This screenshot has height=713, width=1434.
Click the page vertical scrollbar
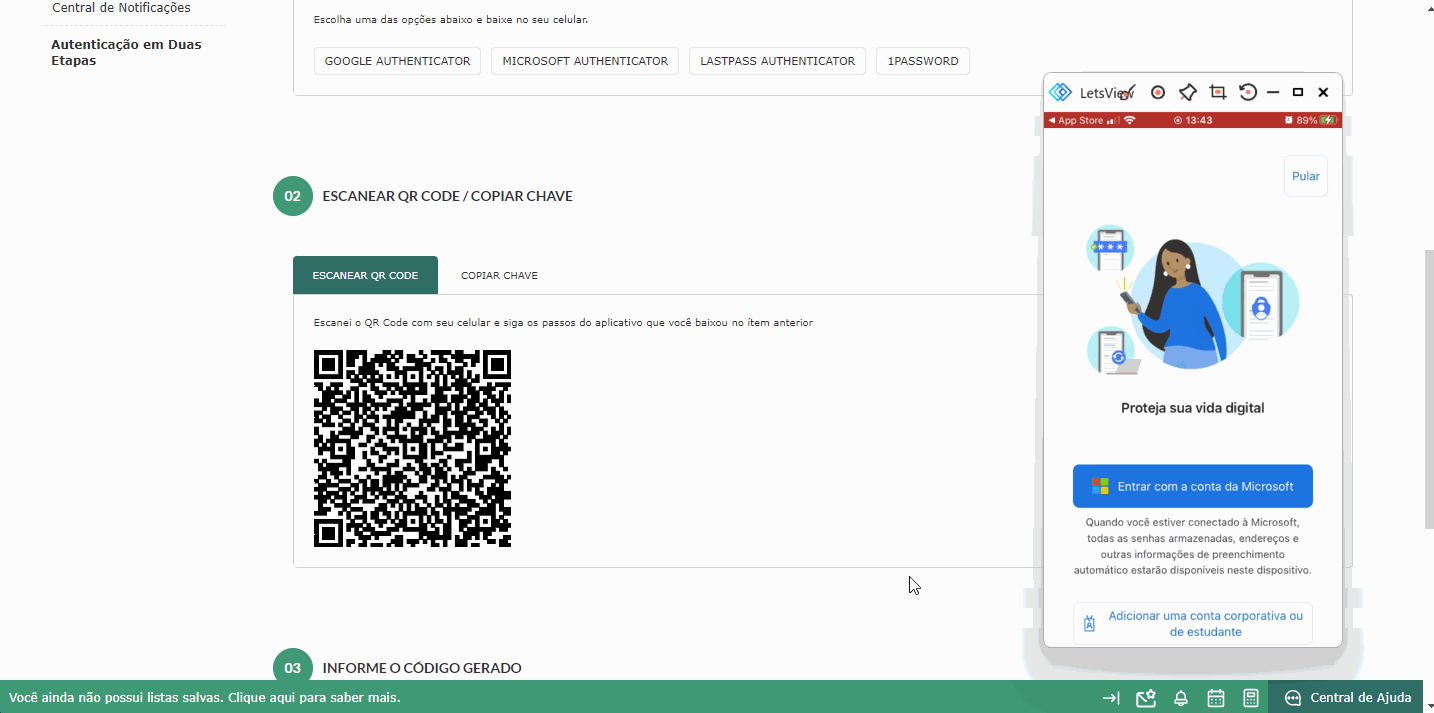tap(1428, 388)
